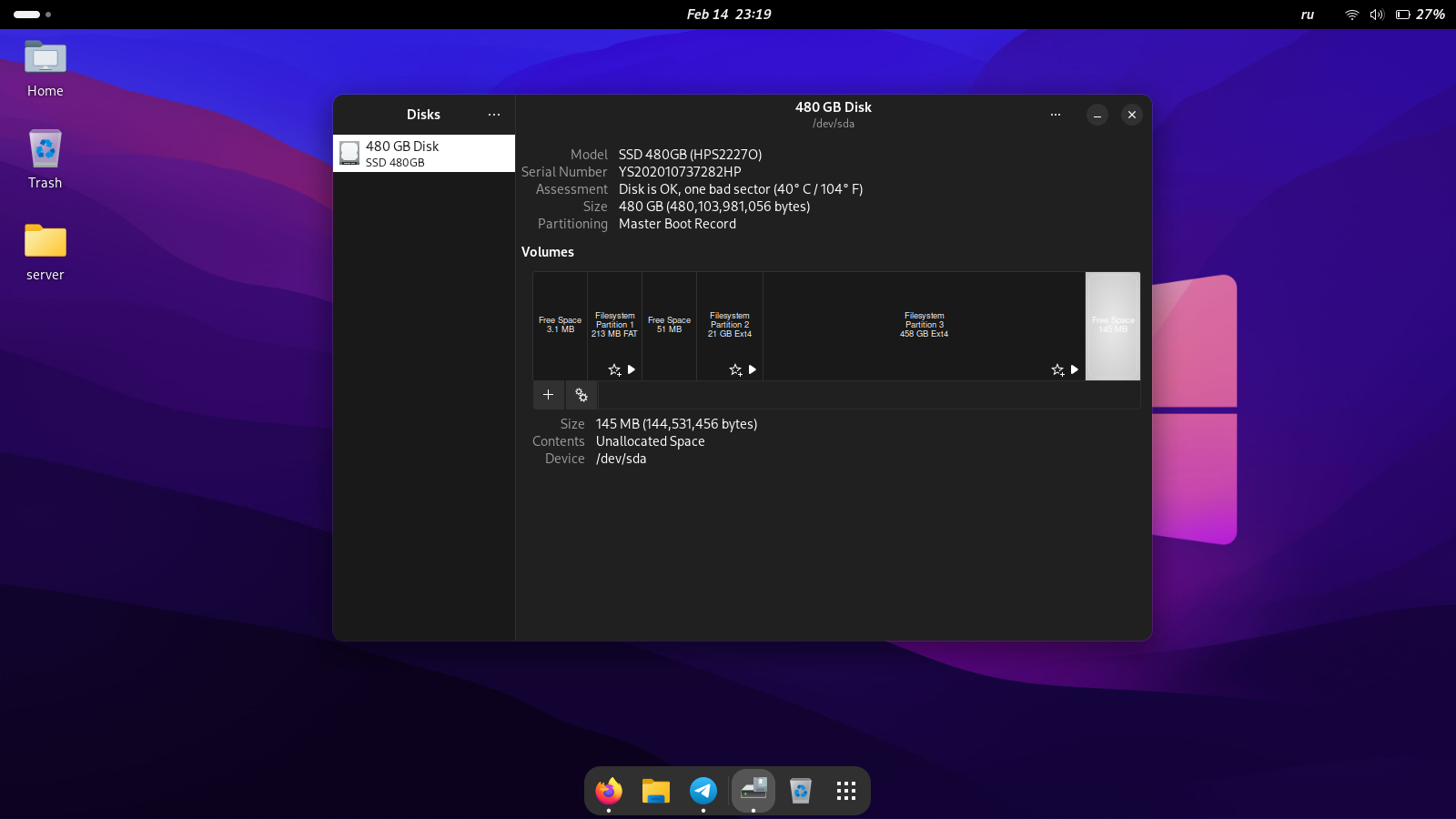Viewport: 1456px width, 819px height.
Task: Switch keyboard layout via ru indicator
Action: (x=1307, y=15)
